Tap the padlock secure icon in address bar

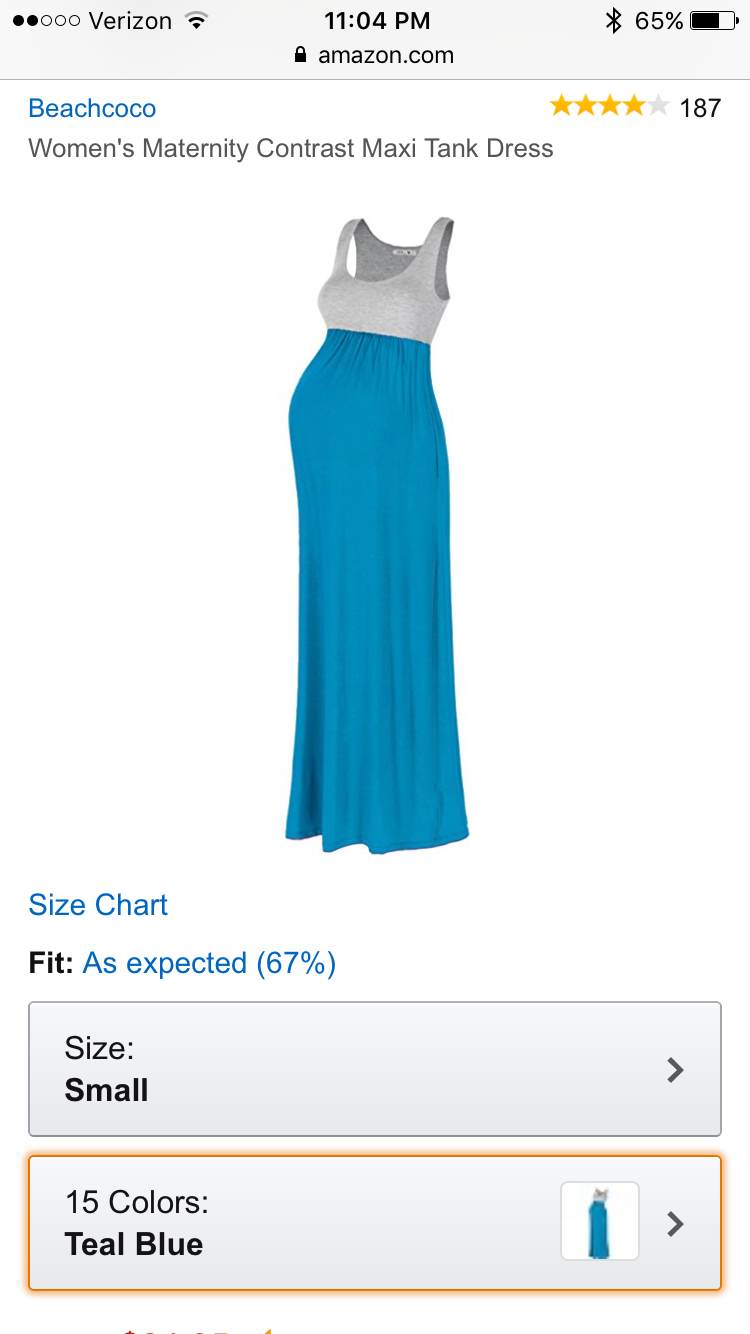pyautogui.click(x=301, y=56)
